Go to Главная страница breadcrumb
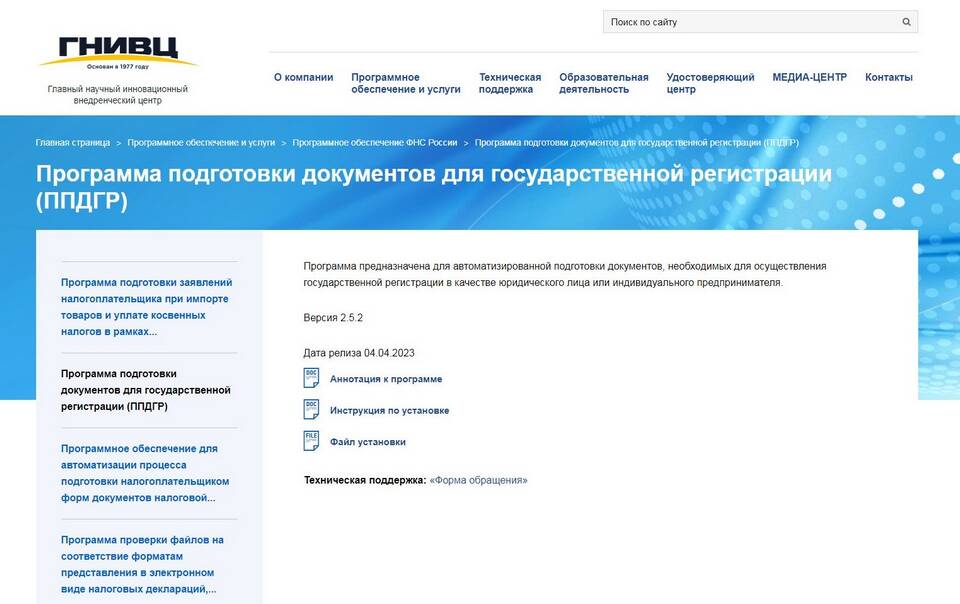 73,143
